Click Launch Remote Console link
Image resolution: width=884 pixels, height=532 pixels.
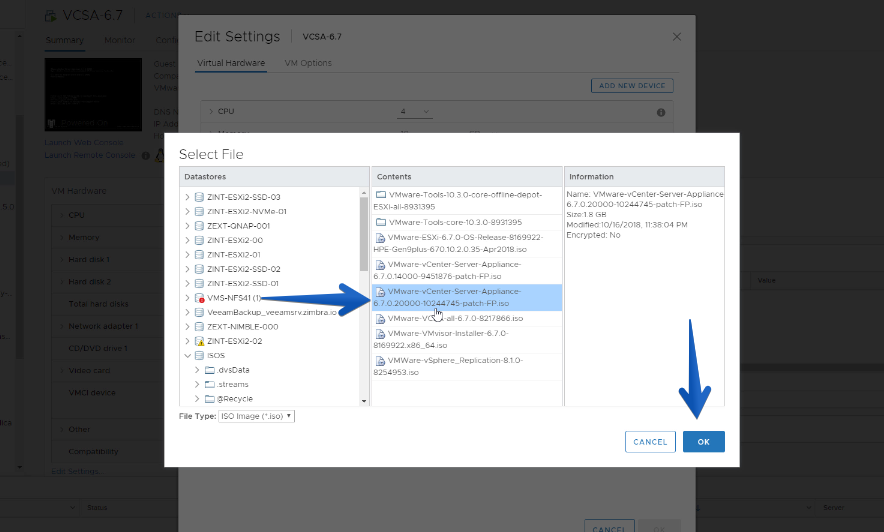coord(90,155)
